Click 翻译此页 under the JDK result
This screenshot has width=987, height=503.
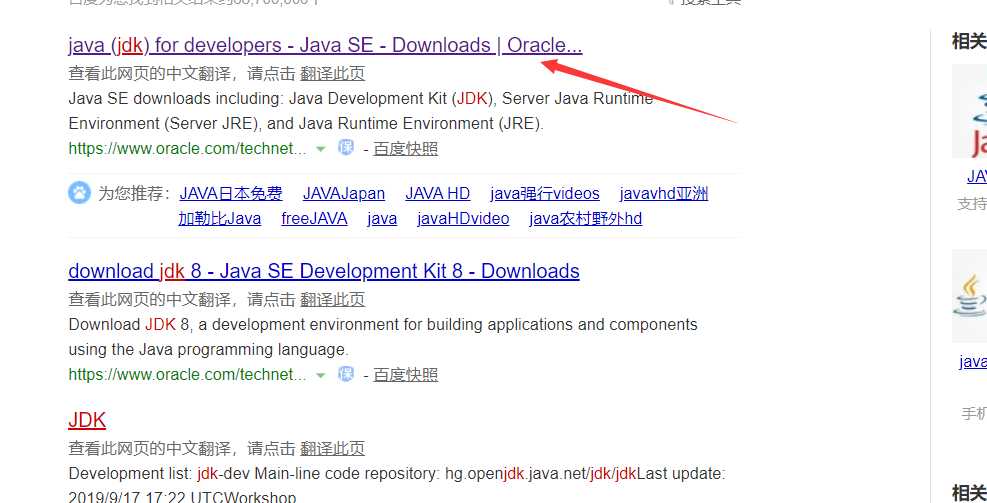tap(332, 449)
